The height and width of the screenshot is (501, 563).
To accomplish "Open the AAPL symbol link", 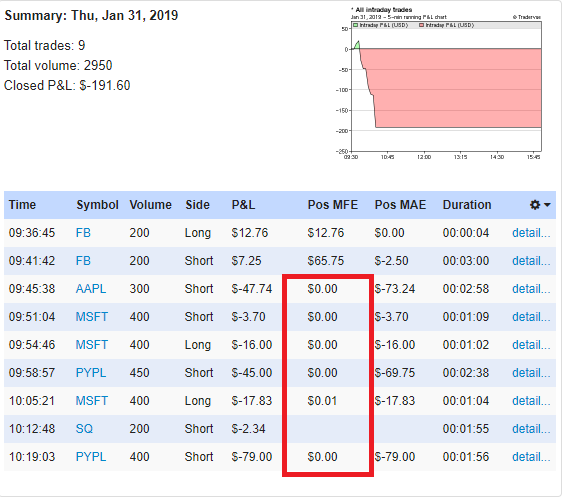I will 91,289.
